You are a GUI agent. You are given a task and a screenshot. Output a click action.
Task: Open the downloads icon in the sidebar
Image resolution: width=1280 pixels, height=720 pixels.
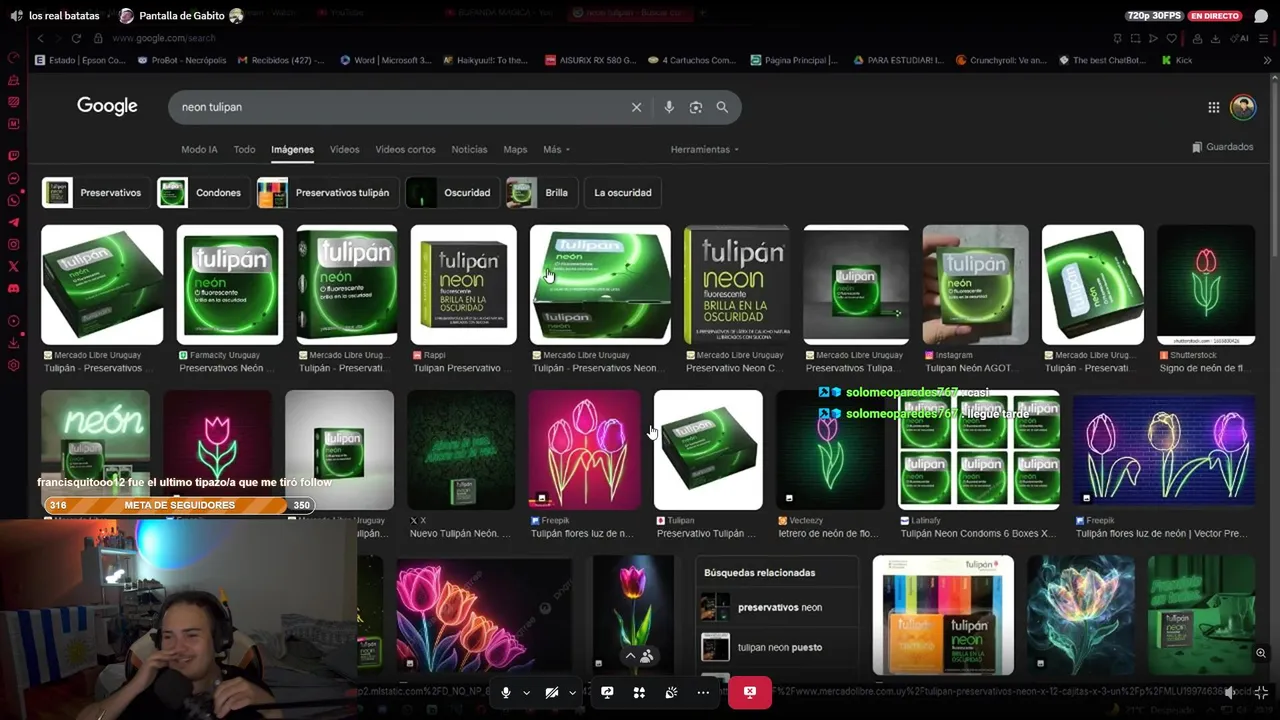pos(13,343)
